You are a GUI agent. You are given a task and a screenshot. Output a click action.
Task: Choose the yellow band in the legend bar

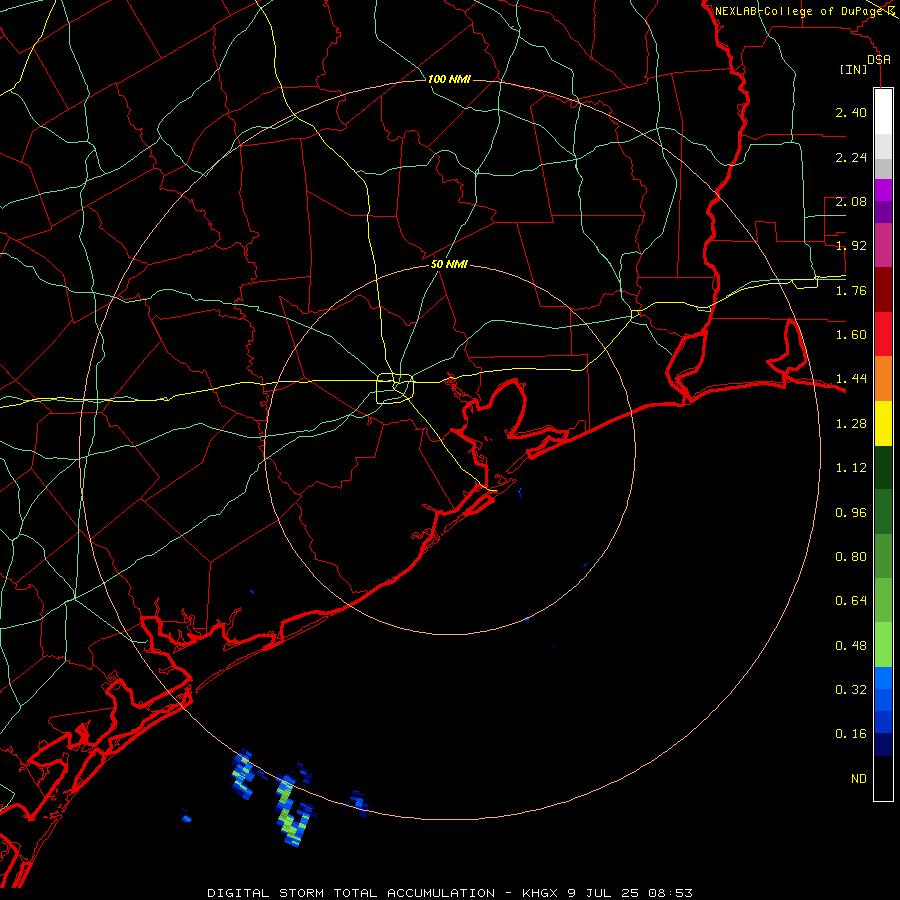(883, 423)
